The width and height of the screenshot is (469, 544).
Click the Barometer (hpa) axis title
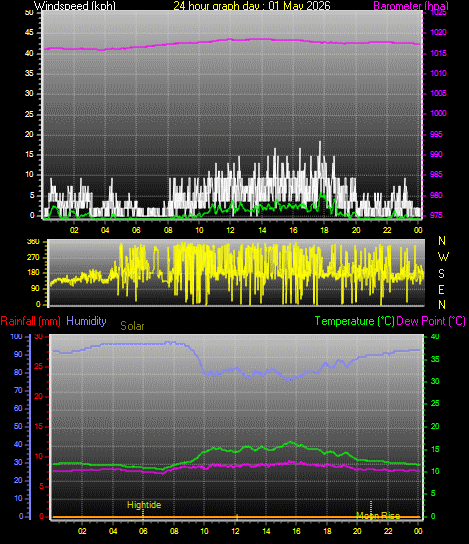411,6
